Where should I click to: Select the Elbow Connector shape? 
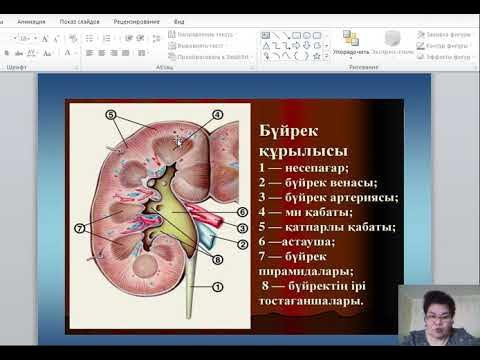pos(276,46)
